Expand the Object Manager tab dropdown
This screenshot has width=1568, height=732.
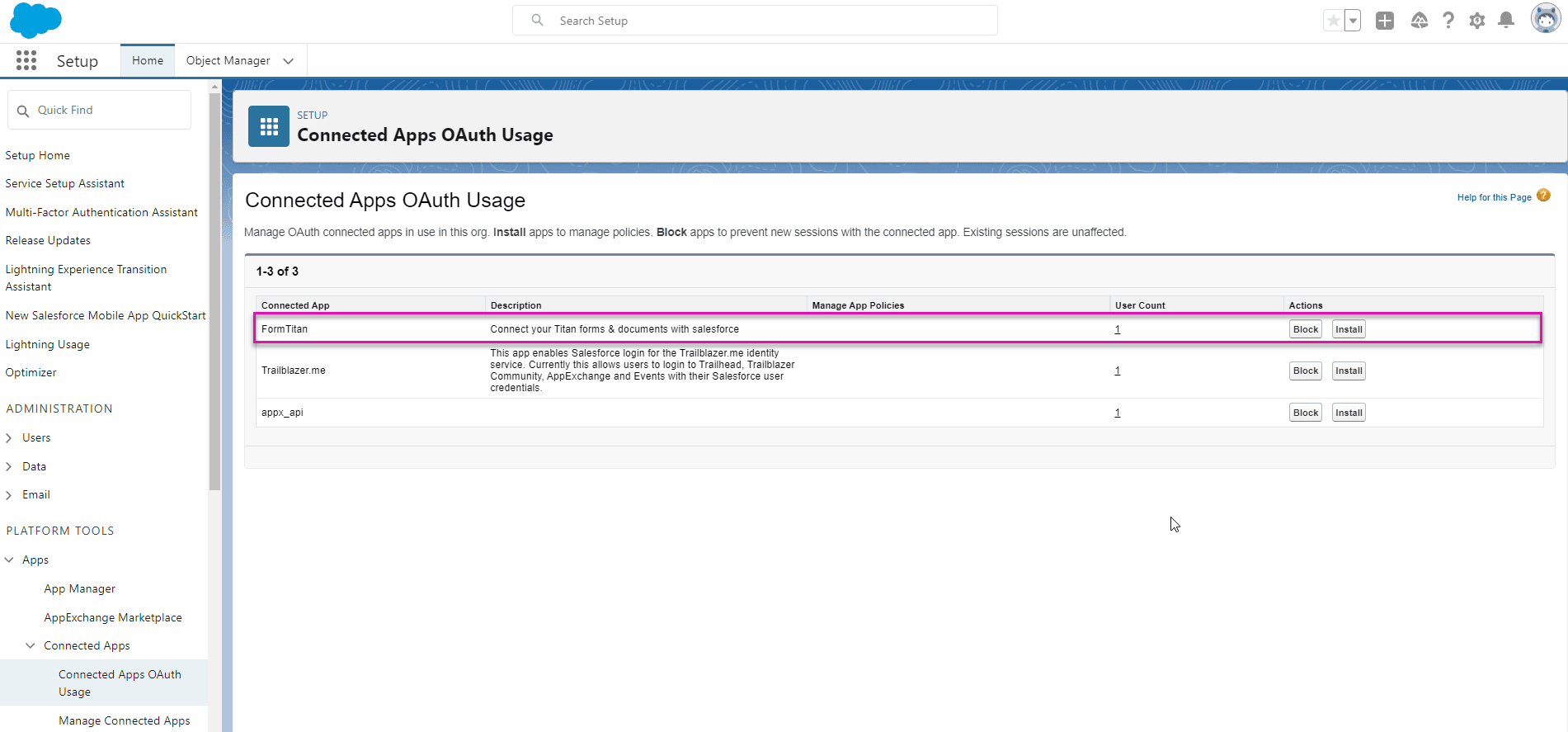288,61
